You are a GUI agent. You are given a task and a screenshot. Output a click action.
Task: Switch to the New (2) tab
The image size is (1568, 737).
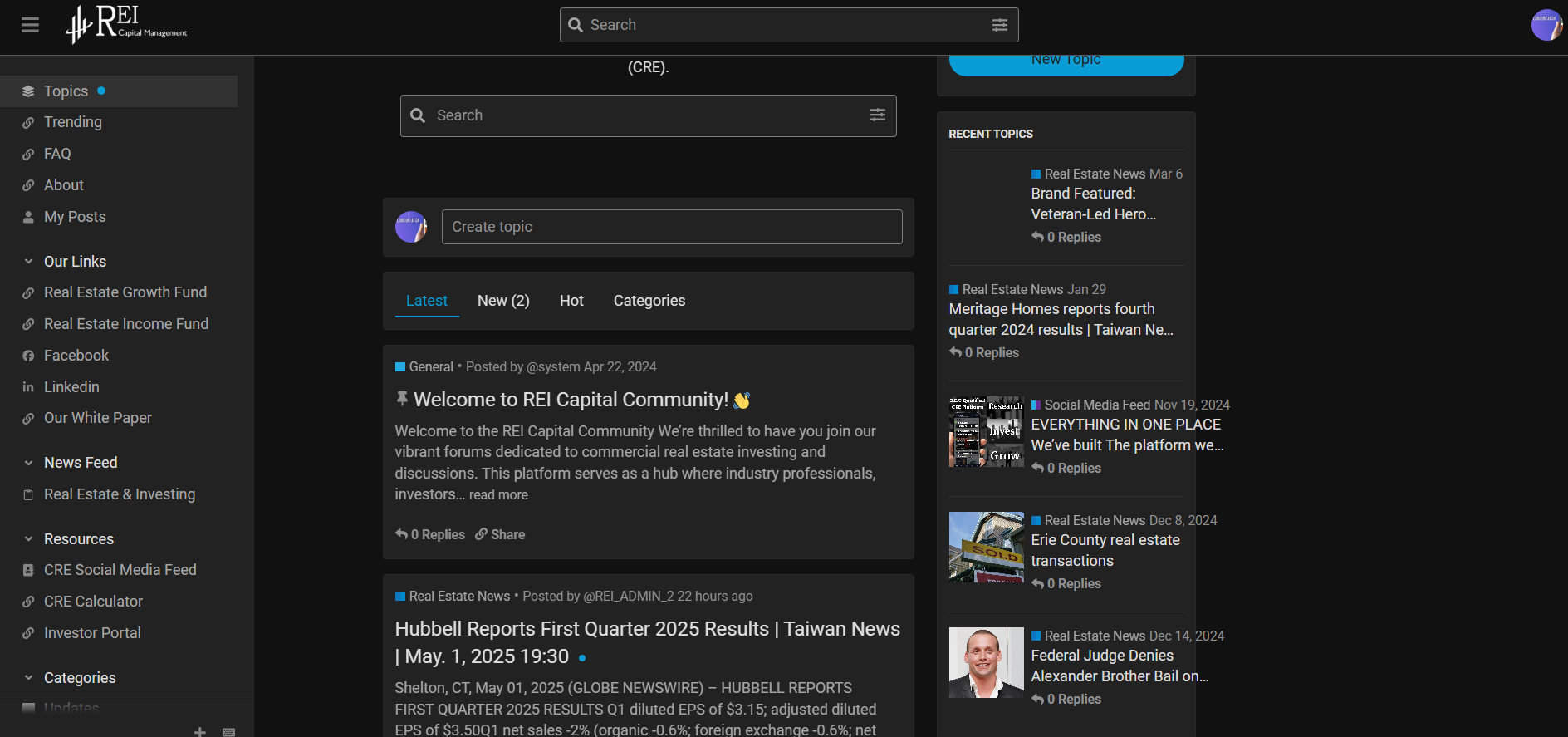coord(503,301)
